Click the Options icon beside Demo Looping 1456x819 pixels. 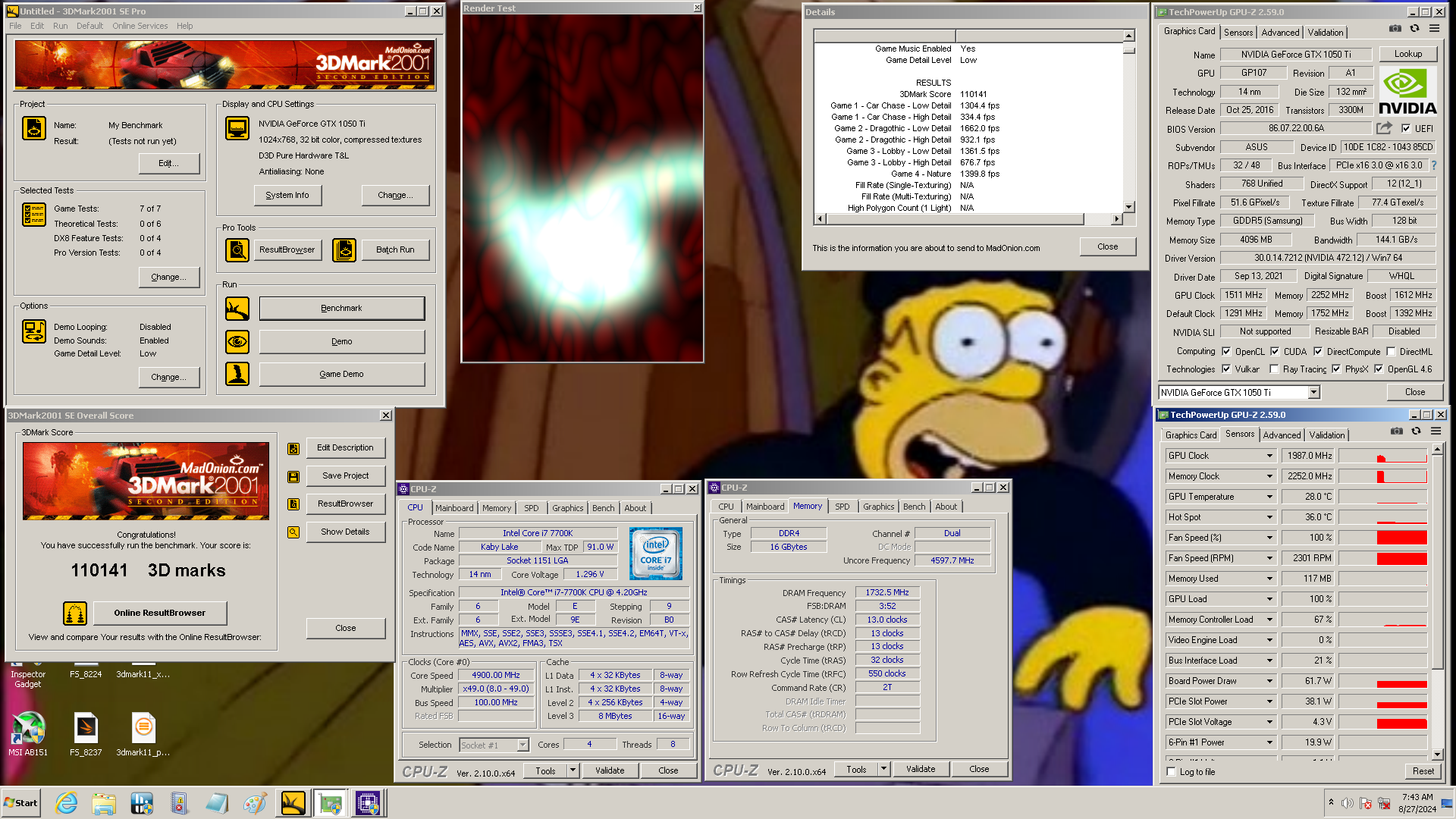pyautogui.click(x=34, y=331)
